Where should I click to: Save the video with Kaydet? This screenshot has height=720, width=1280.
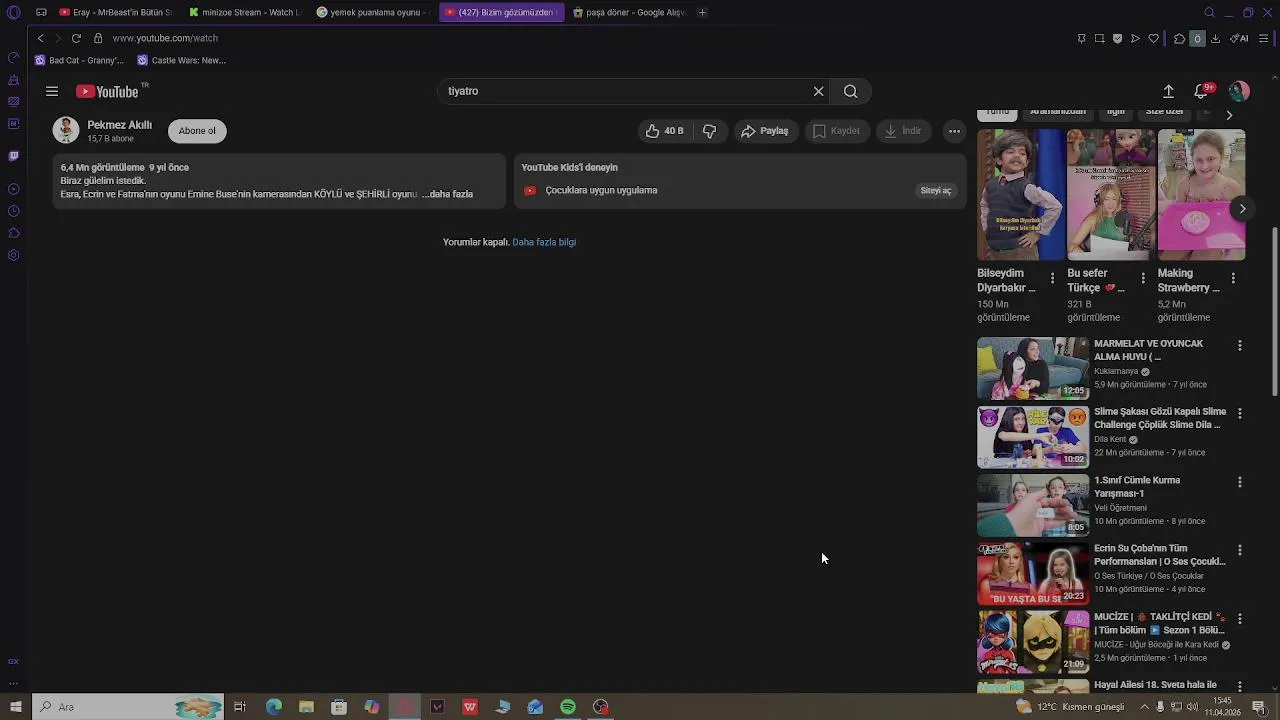[836, 131]
